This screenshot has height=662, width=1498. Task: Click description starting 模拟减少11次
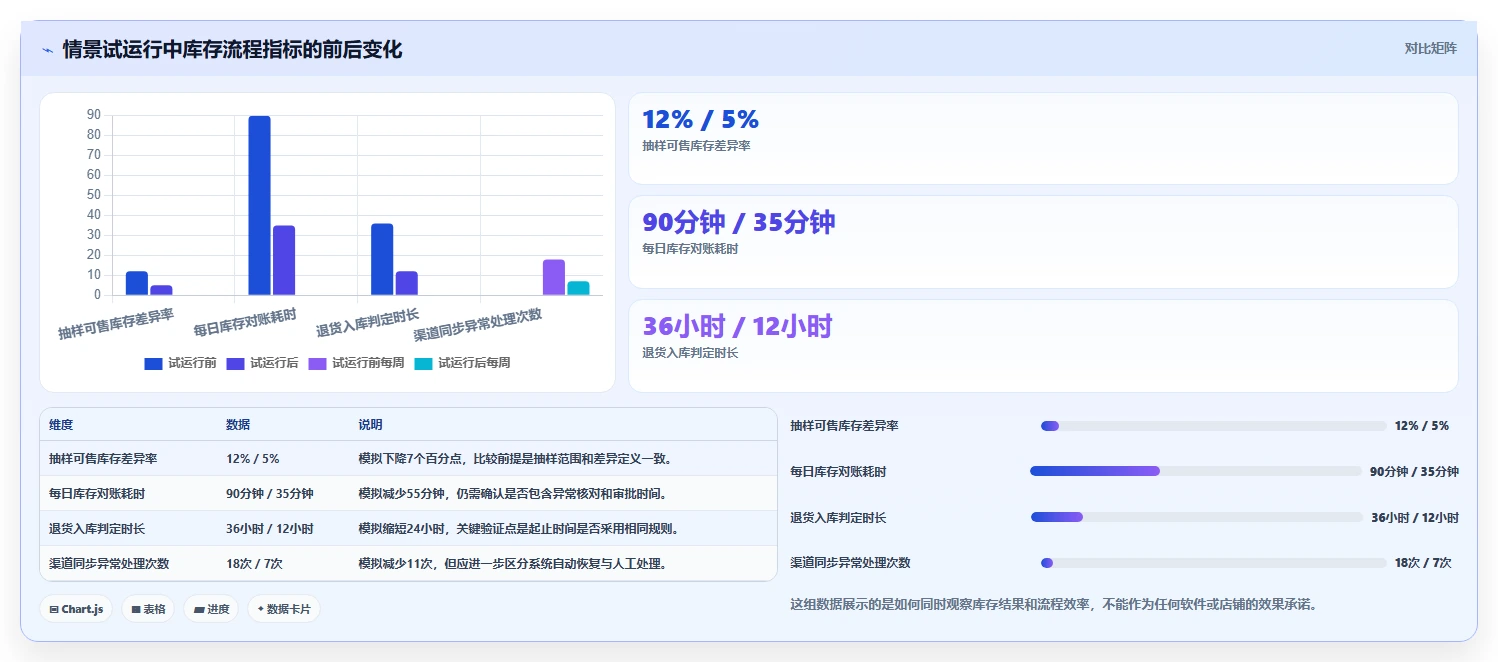512,564
